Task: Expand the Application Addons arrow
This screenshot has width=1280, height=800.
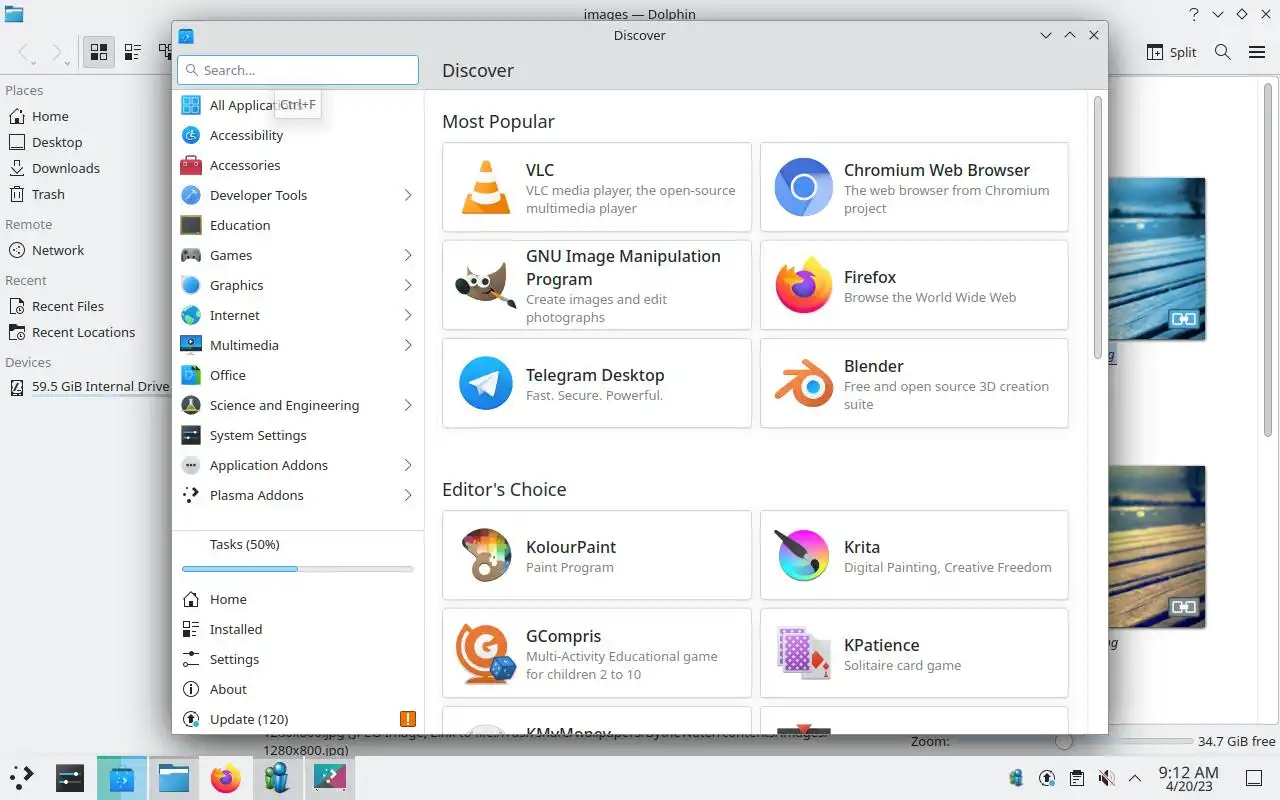Action: pyautogui.click(x=408, y=465)
